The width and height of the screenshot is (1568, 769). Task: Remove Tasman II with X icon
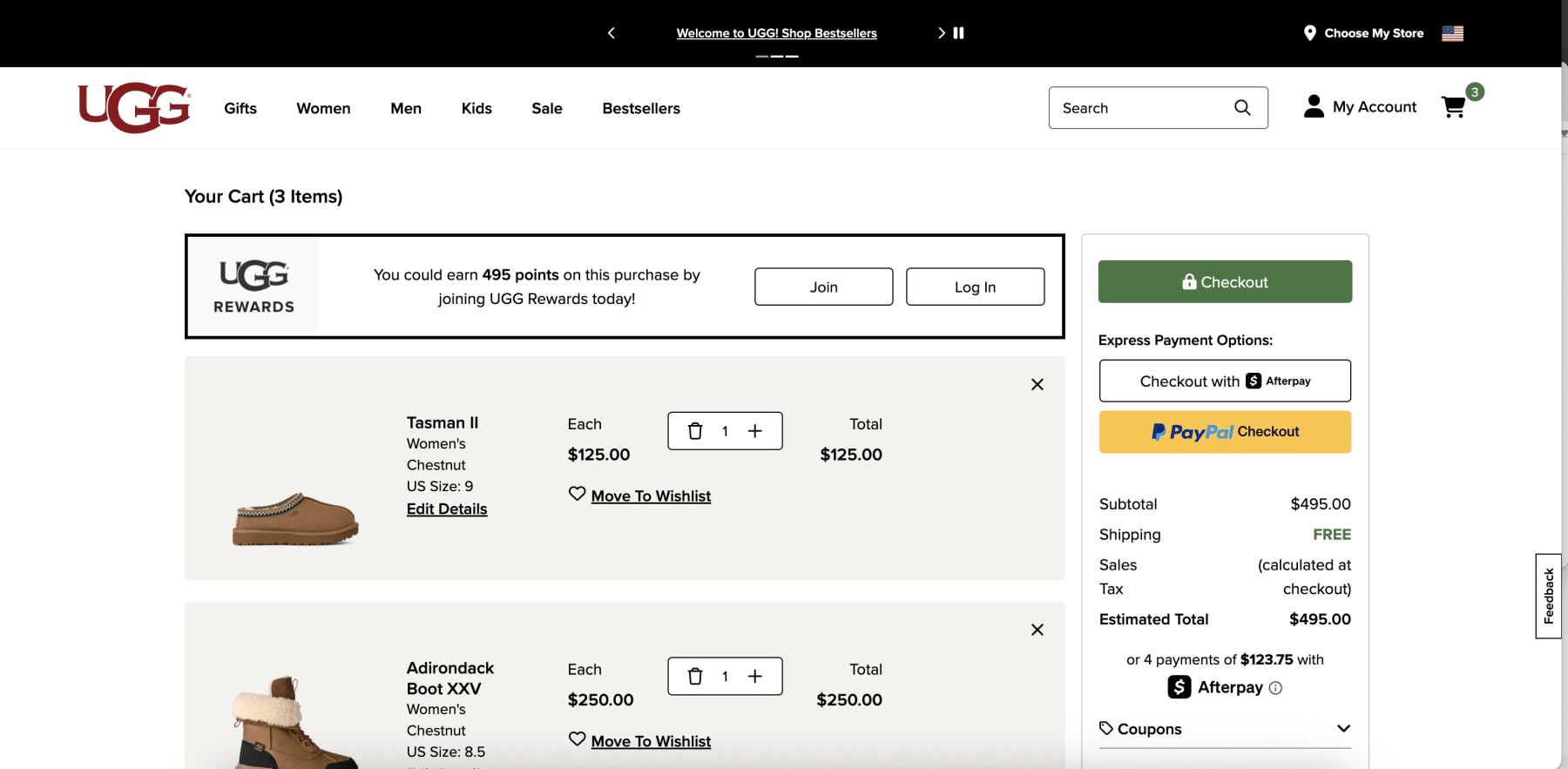pos(1037,384)
